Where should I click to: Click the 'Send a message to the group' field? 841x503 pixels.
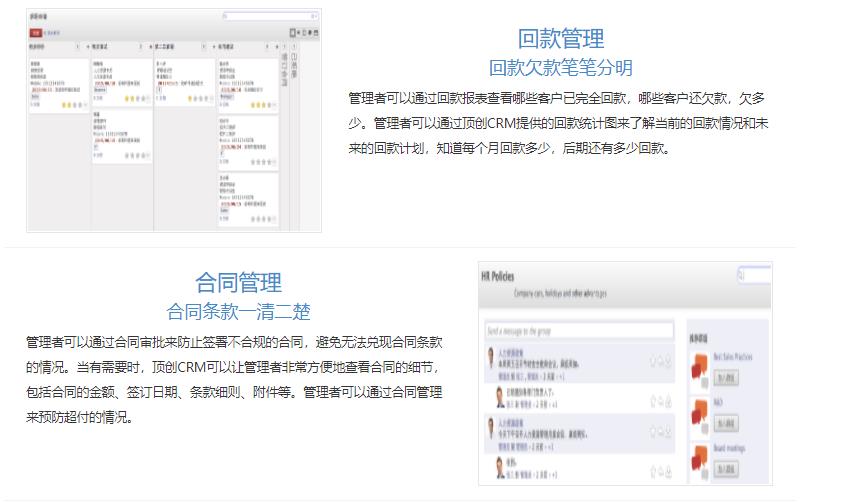pos(578,329)
